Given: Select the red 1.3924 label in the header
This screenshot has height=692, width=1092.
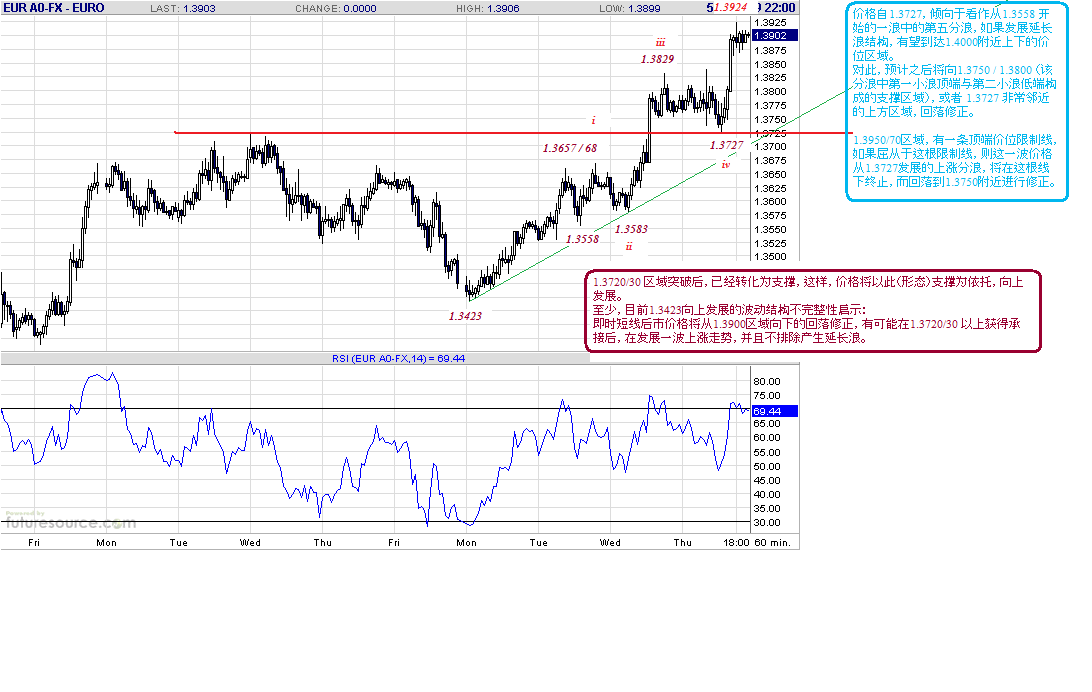Looking at the screenshot, I should (x=731, y=7).
